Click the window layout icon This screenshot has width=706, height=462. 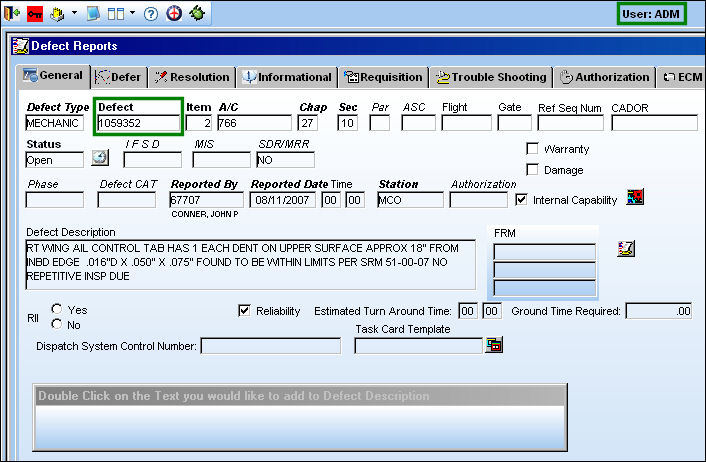coord(116,14)
